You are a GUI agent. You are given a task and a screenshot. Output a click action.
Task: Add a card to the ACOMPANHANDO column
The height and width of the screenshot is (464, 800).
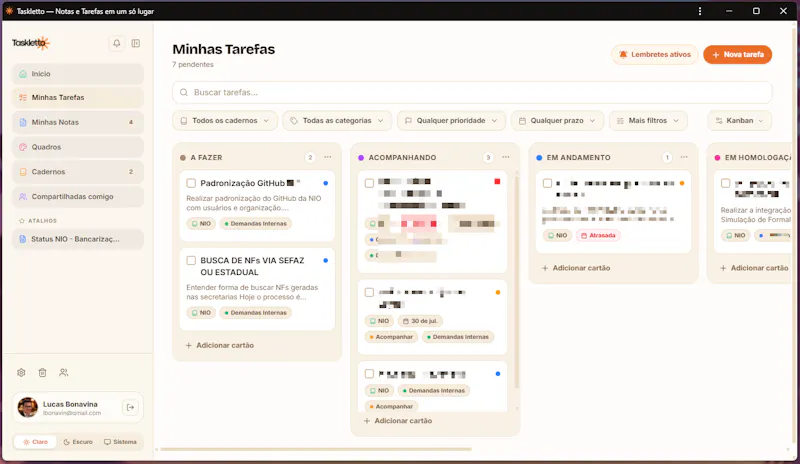coord(397,421)
